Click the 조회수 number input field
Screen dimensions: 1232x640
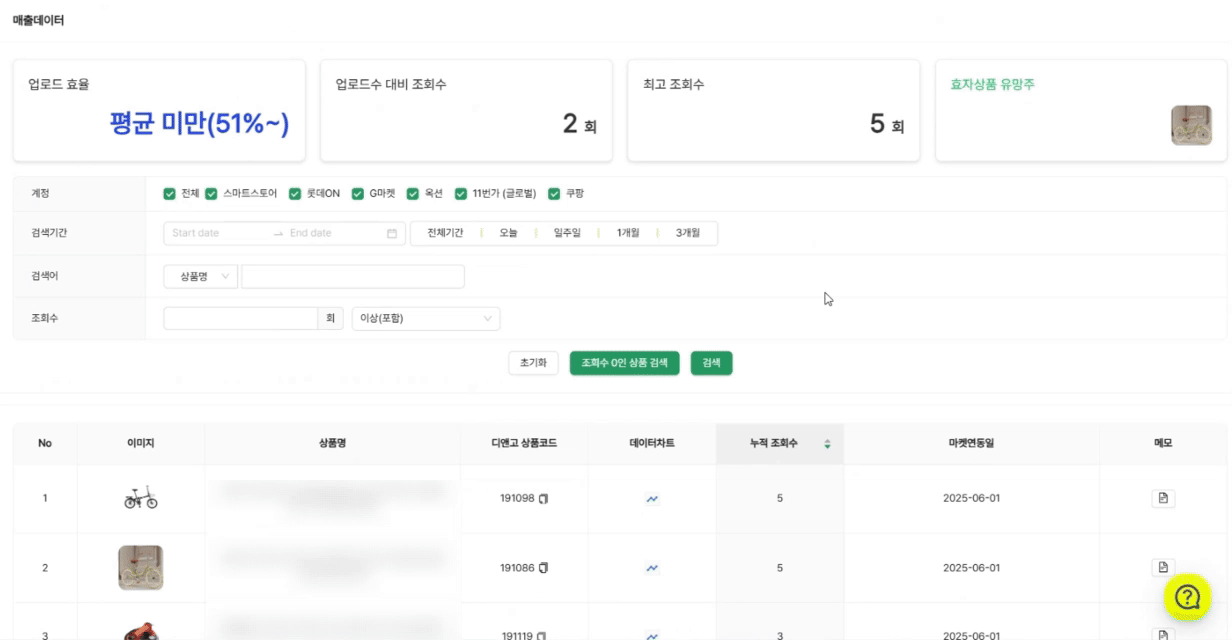pyautogui.click(x=240, y=319)
